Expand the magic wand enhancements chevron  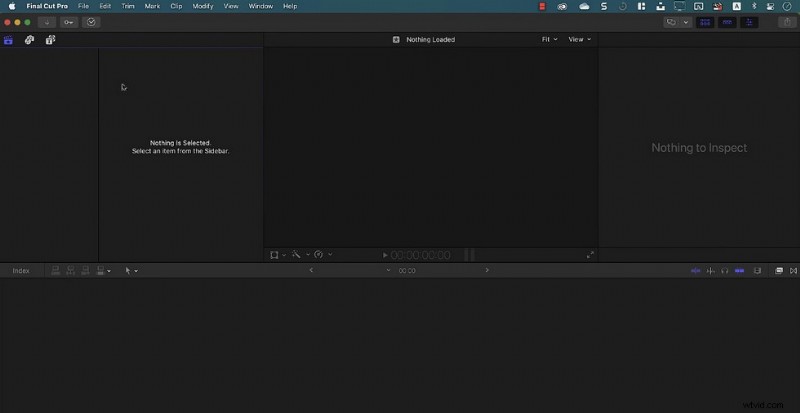[308, 254]
